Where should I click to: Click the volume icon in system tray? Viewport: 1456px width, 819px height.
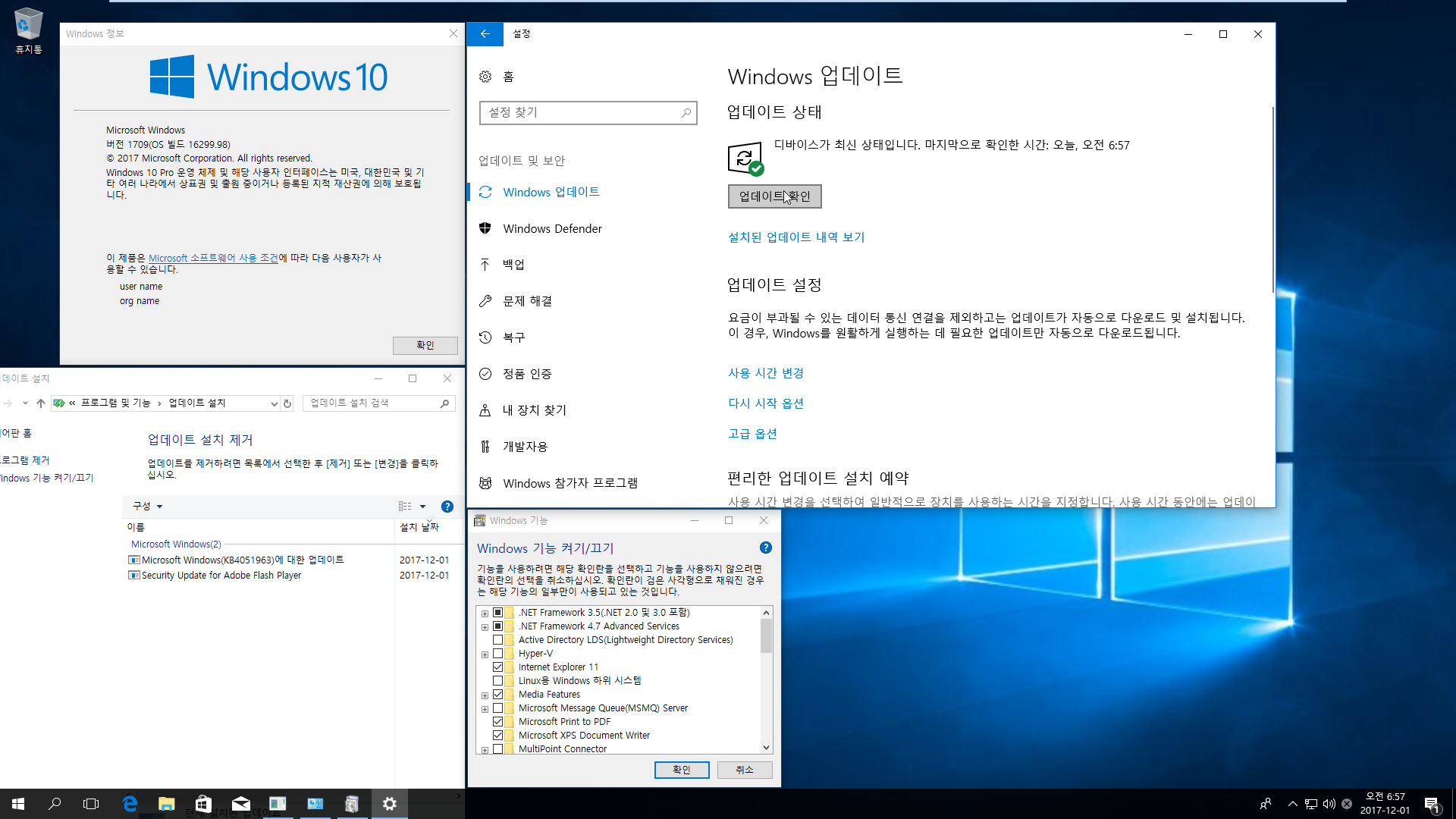pos(1329,804)
